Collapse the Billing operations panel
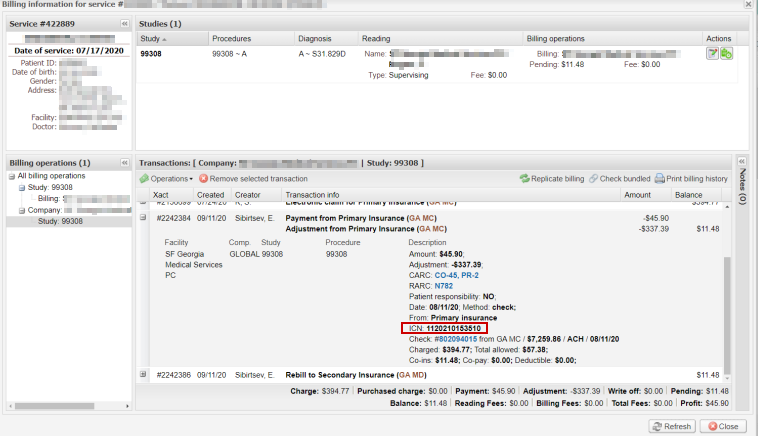This screenshot has width=758, height=436. click(125, 163)
